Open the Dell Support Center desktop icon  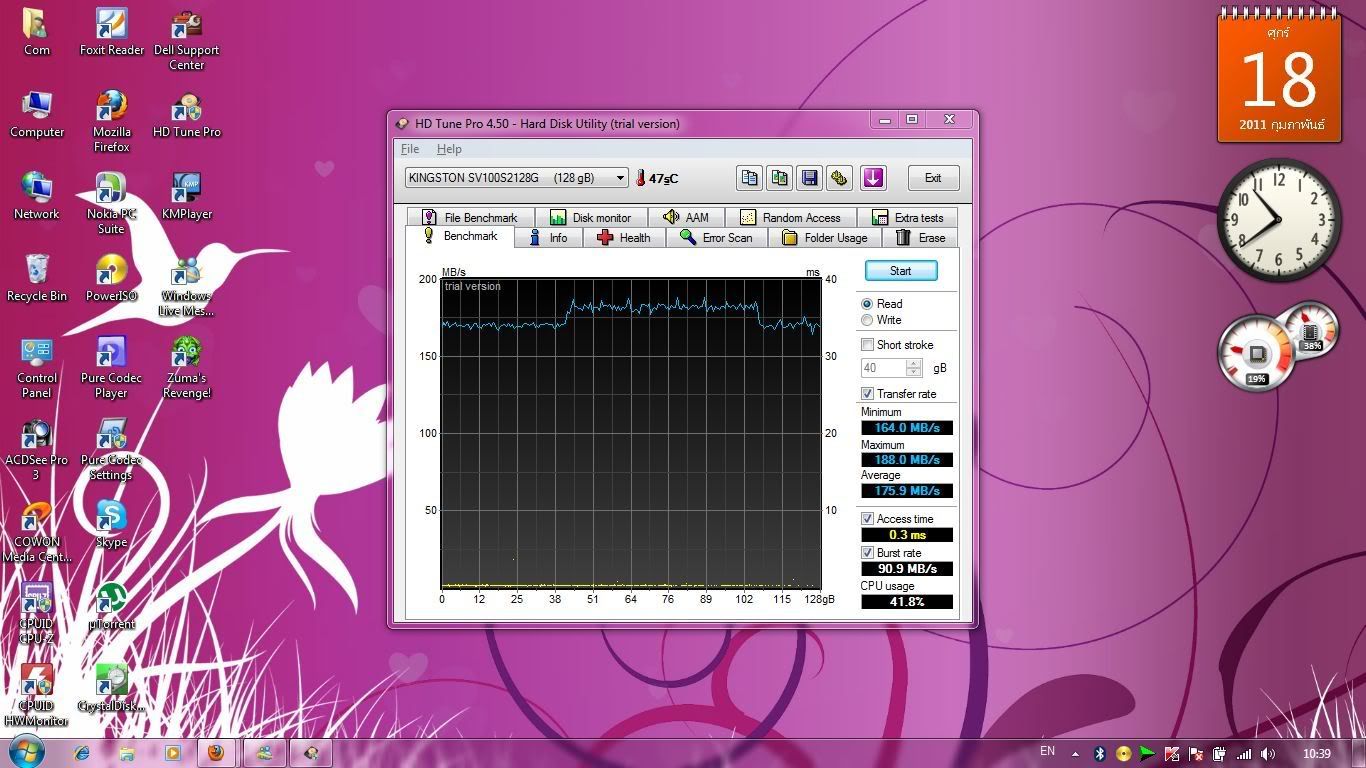point(186,40)
